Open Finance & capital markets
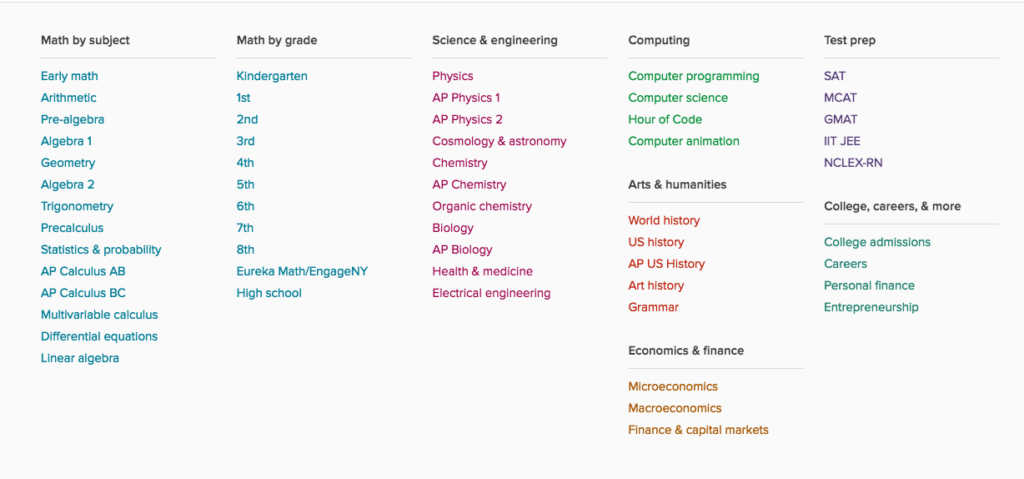Image resolution: width=1024 pixels, height=479 pixels. pos(698,430)
